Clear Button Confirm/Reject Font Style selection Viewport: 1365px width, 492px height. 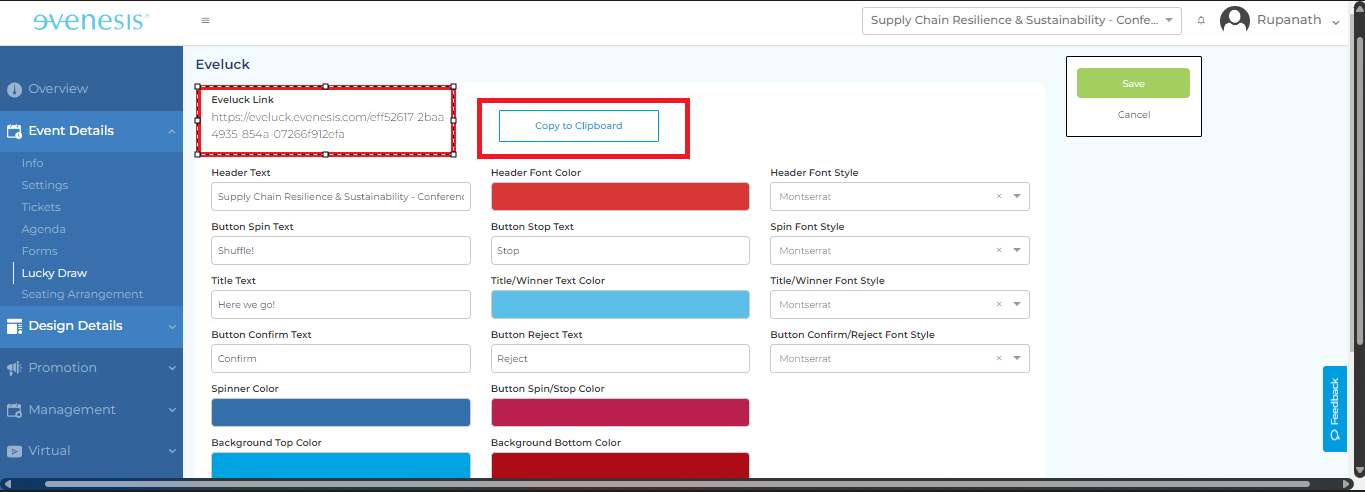(x=998, y=359)
